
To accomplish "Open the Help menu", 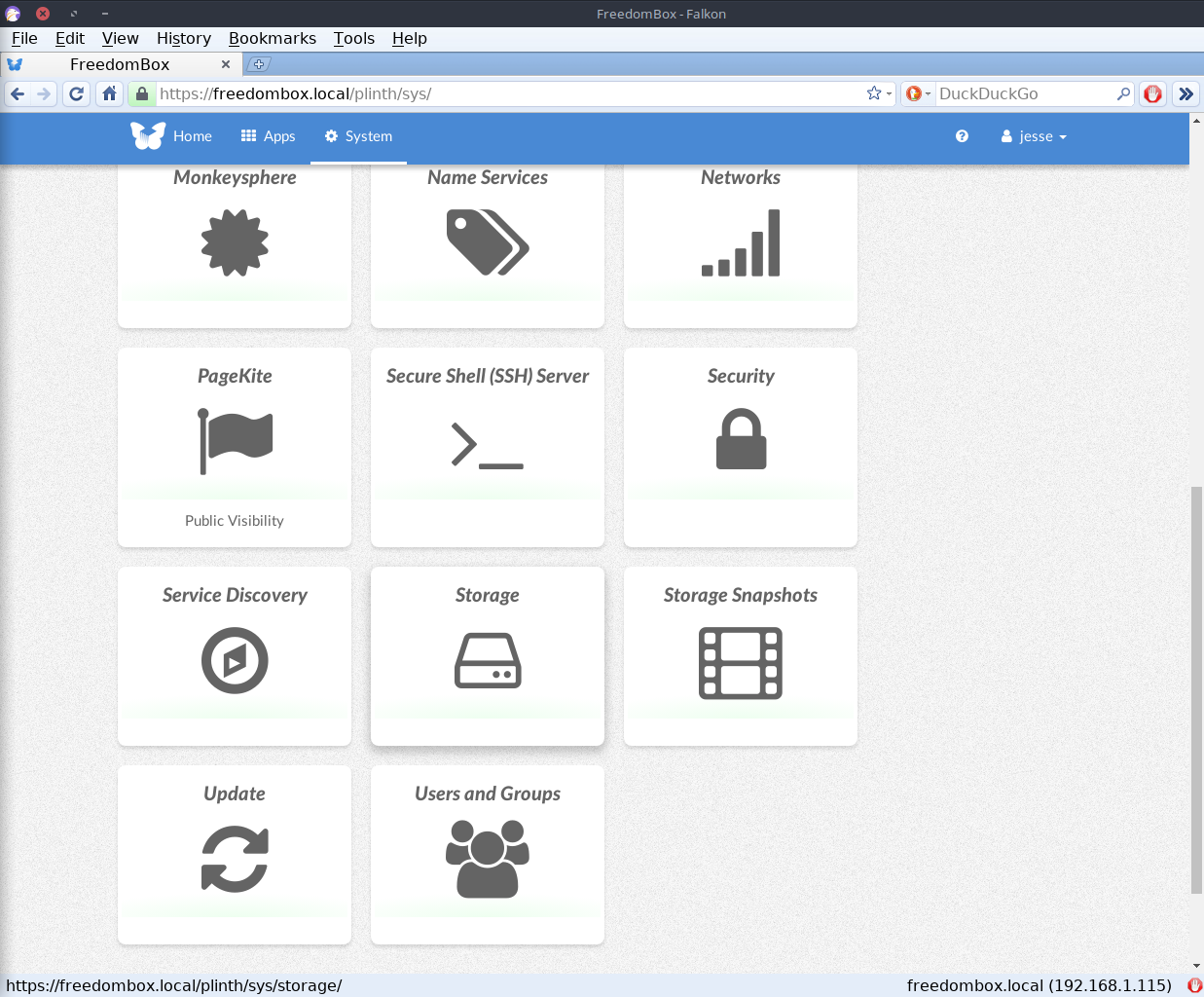I will click(x=410, y=38).
